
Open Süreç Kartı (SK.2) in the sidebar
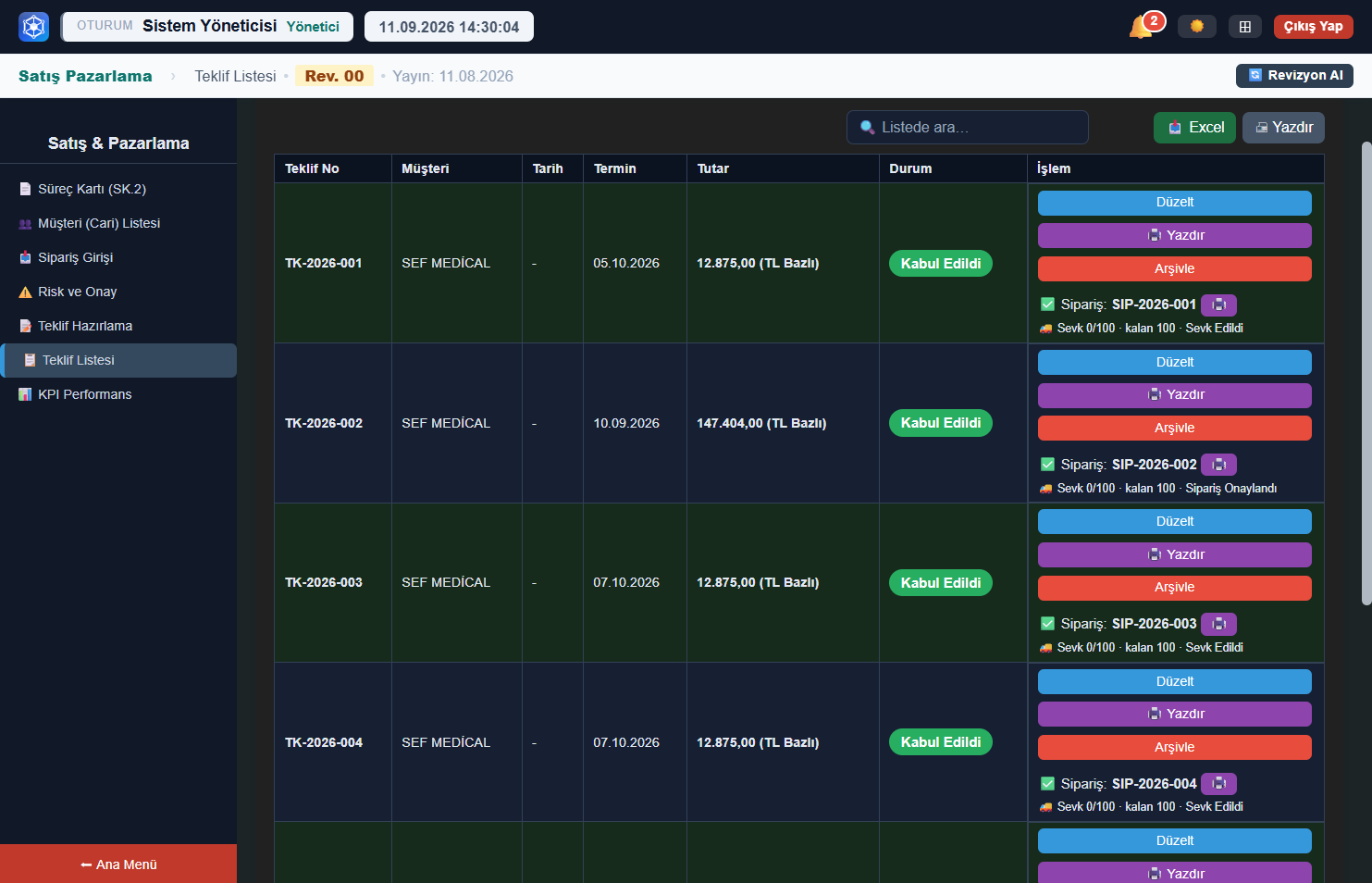(118, 189)
